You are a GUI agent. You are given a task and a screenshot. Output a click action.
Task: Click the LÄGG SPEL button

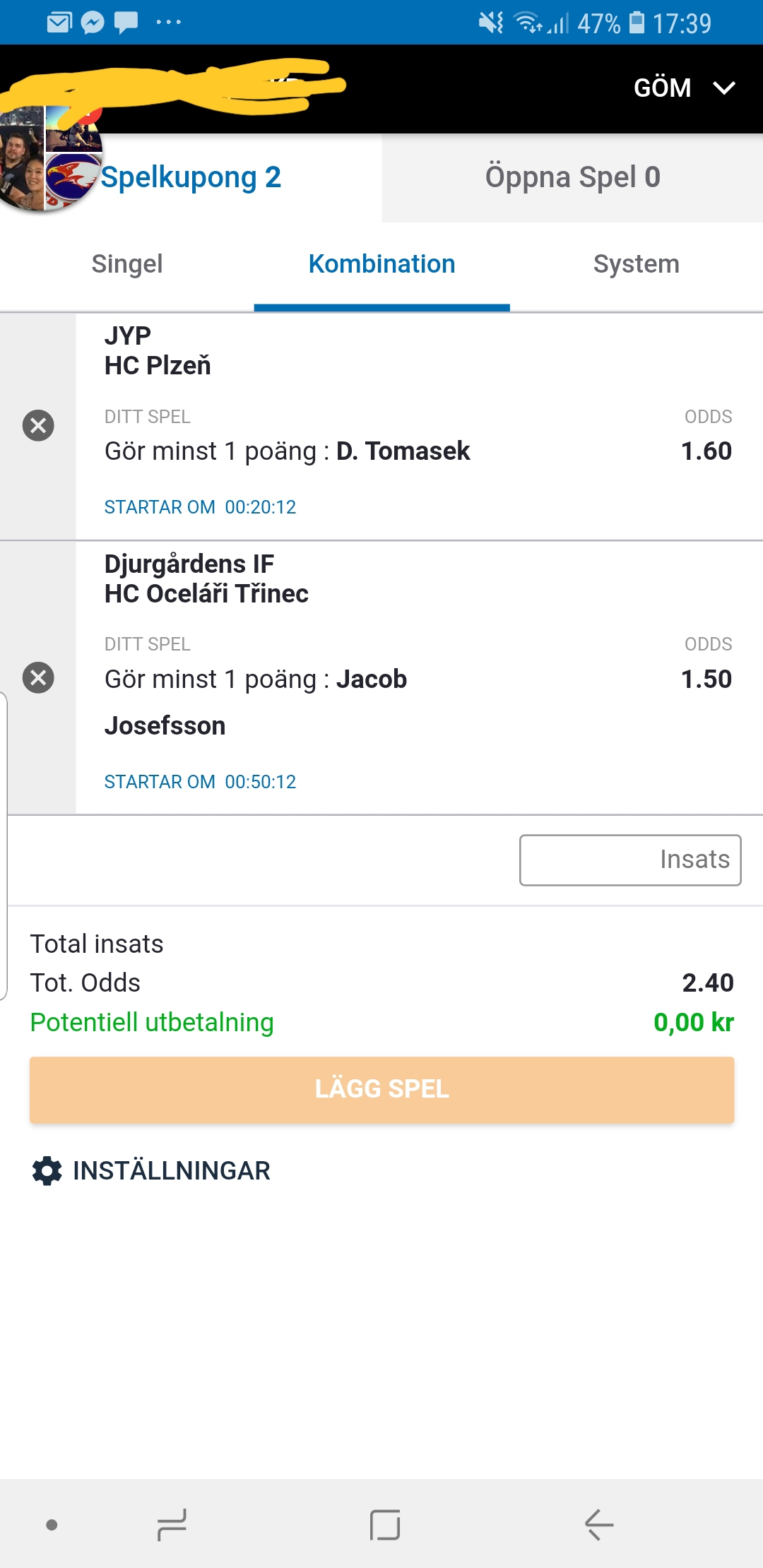click(382, 1089)
